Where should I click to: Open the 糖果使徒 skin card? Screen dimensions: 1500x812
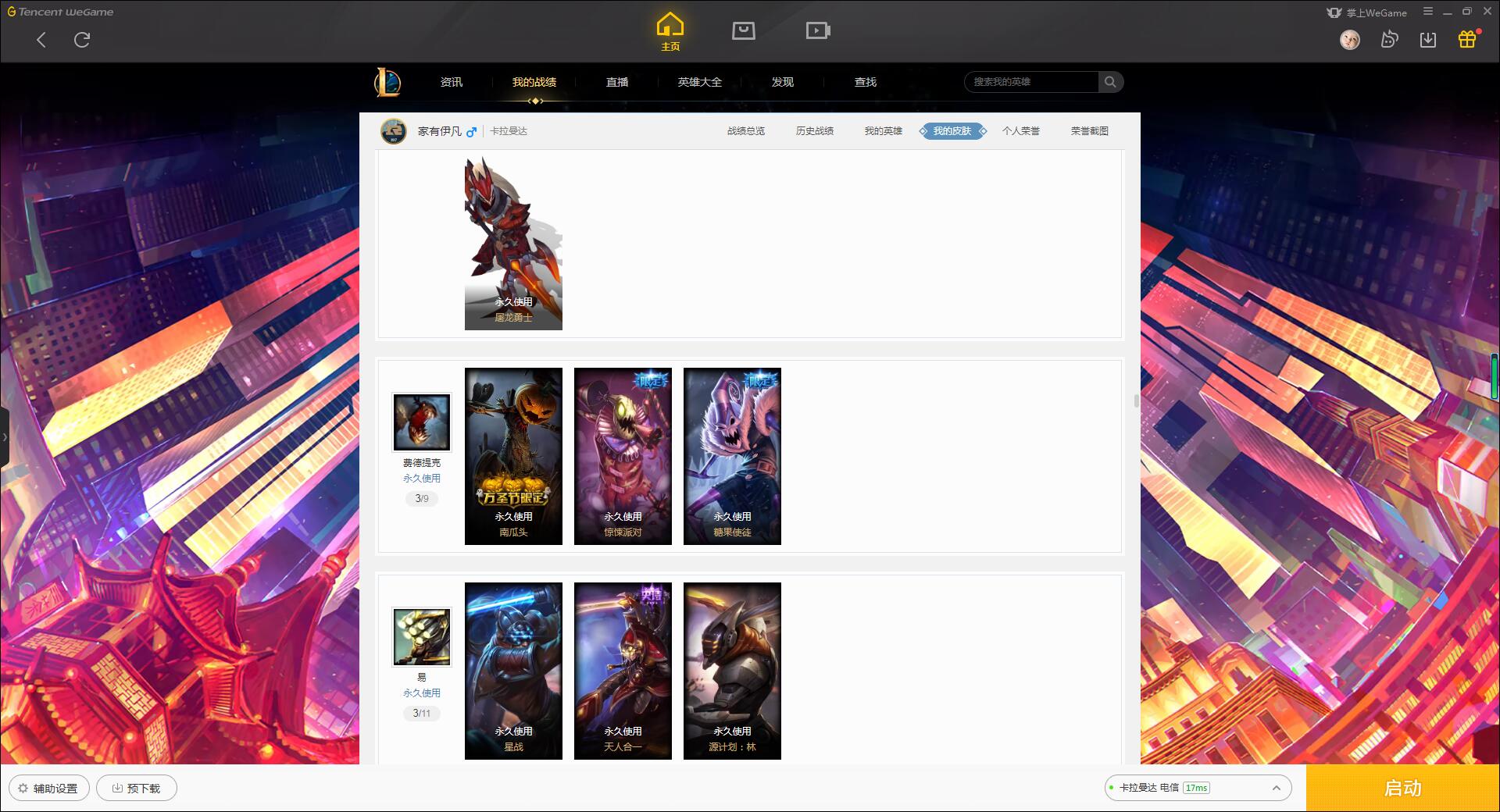pyautogui.click(x=732, y=456)
